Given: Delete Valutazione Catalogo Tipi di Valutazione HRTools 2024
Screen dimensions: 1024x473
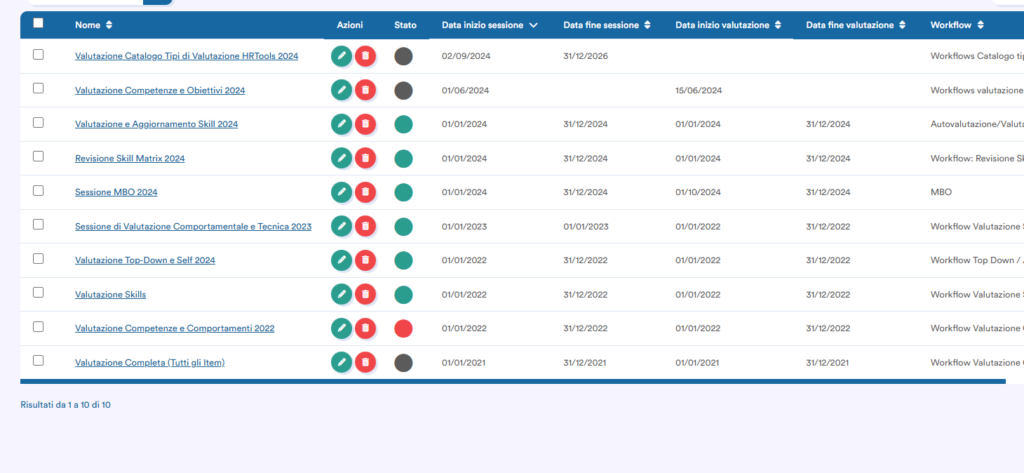Looking at the screenshot, I should coord(365,56).
